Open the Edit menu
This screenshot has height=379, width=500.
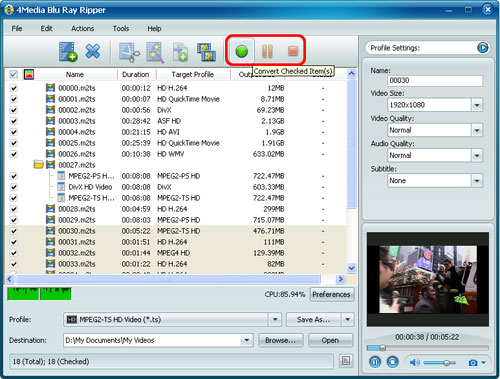coord(46,29)
